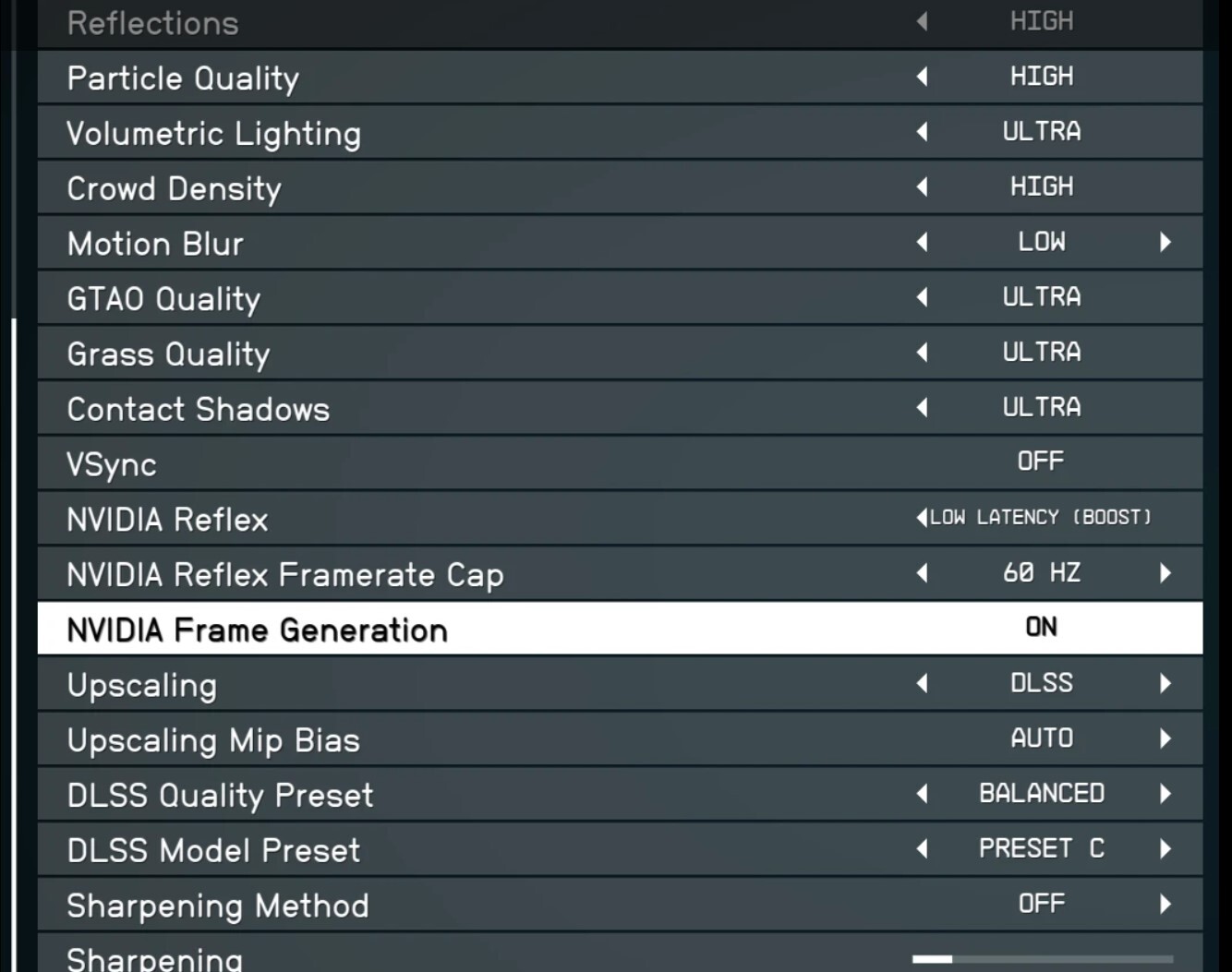Click right arrow for Motion Blur
The image size is (1232, 972).
1166,242
